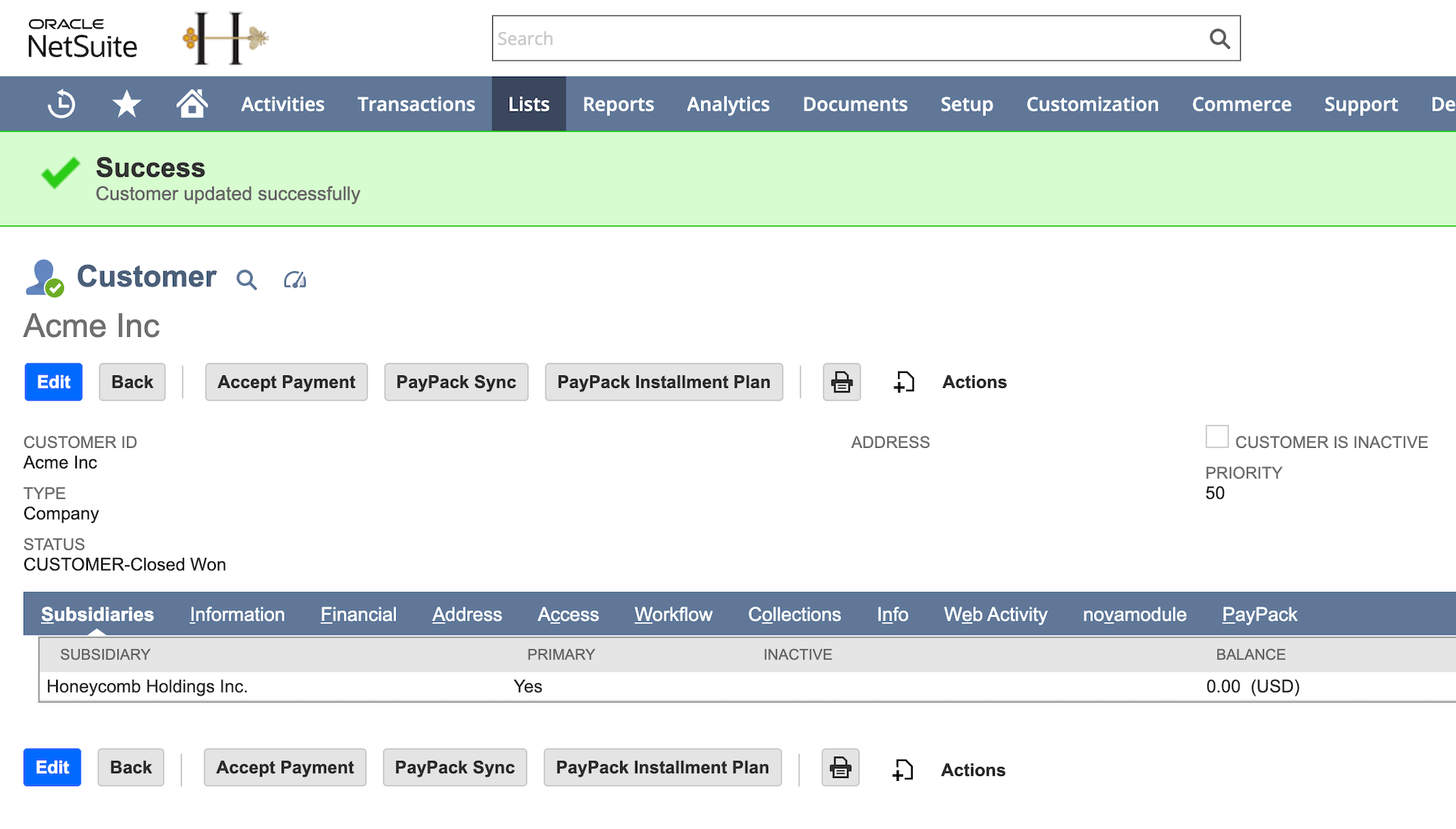The width and height of the screenshot is (1456, 829).
Task: Open the Reports menu
Action: pos(618,103)
